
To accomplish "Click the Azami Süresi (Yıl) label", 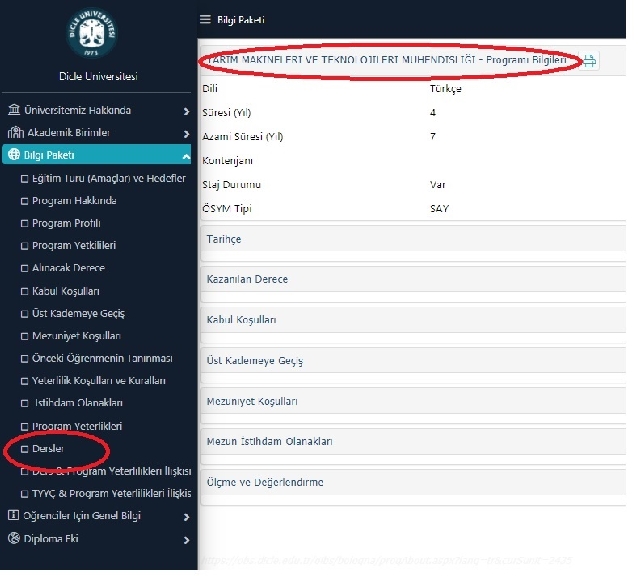I will pyautogui.click(x=242, y=136).
